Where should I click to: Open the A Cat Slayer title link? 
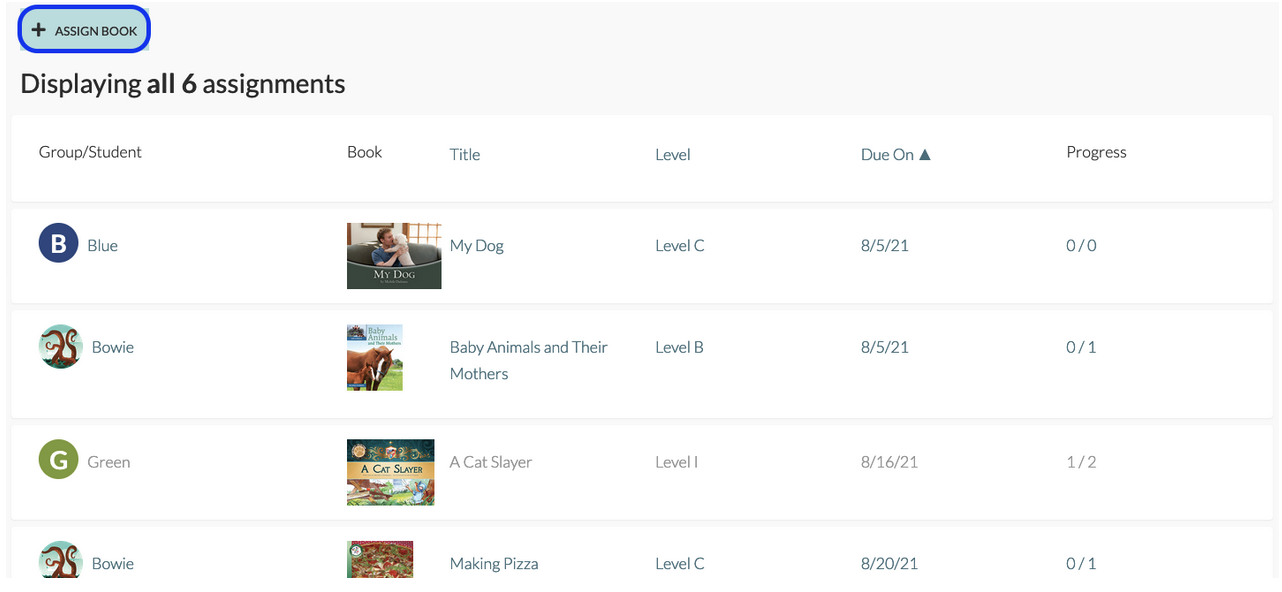pyautogui.click(x=491, y=462)
